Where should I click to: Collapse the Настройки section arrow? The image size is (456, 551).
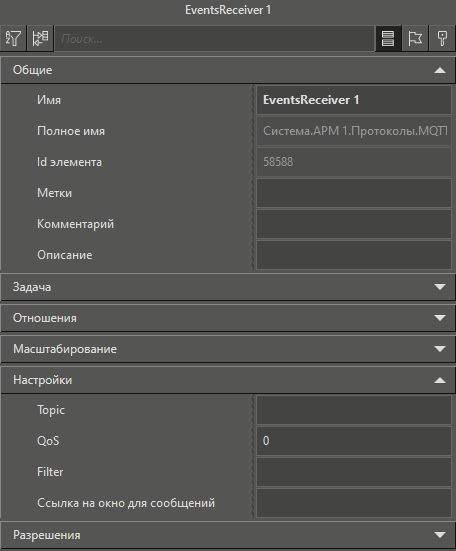tap(440, 380)
